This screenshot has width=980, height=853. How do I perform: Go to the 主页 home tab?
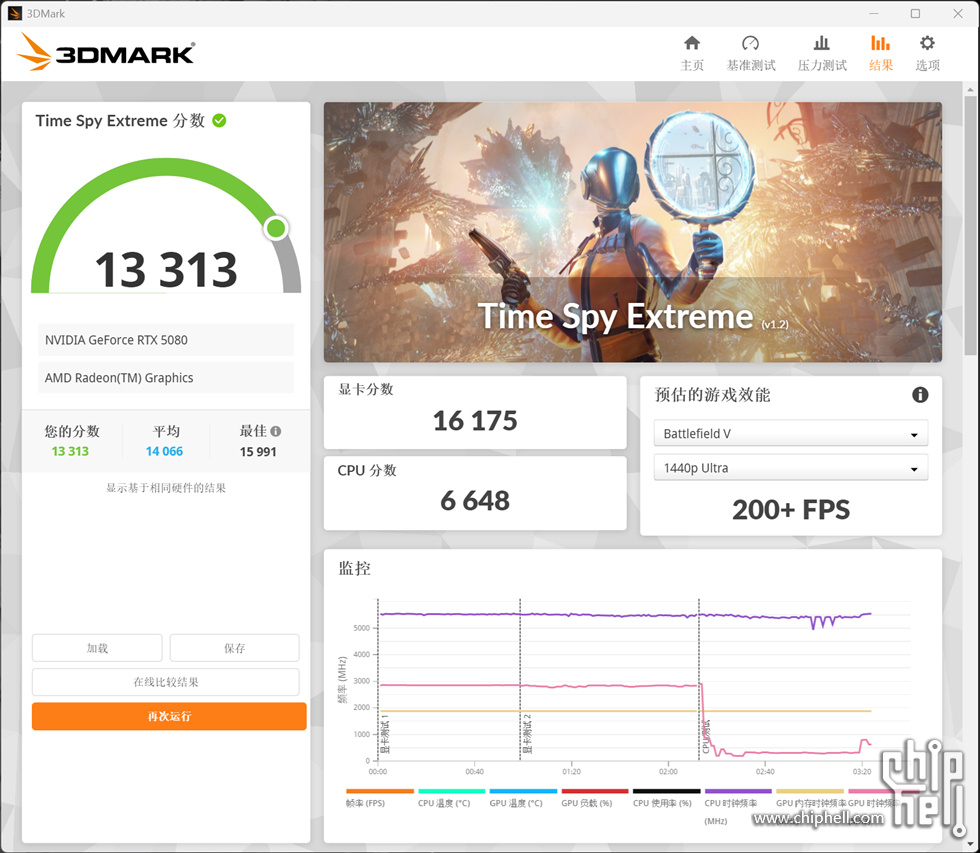[x=692, y=53]
